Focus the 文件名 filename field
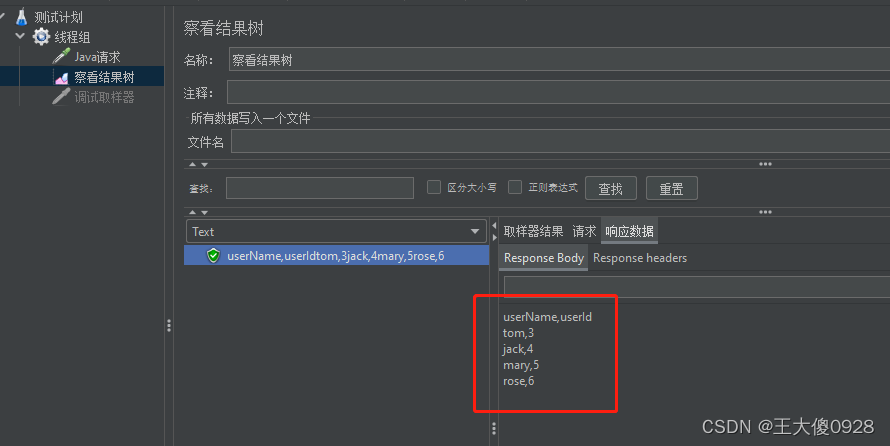 point(560,141)
